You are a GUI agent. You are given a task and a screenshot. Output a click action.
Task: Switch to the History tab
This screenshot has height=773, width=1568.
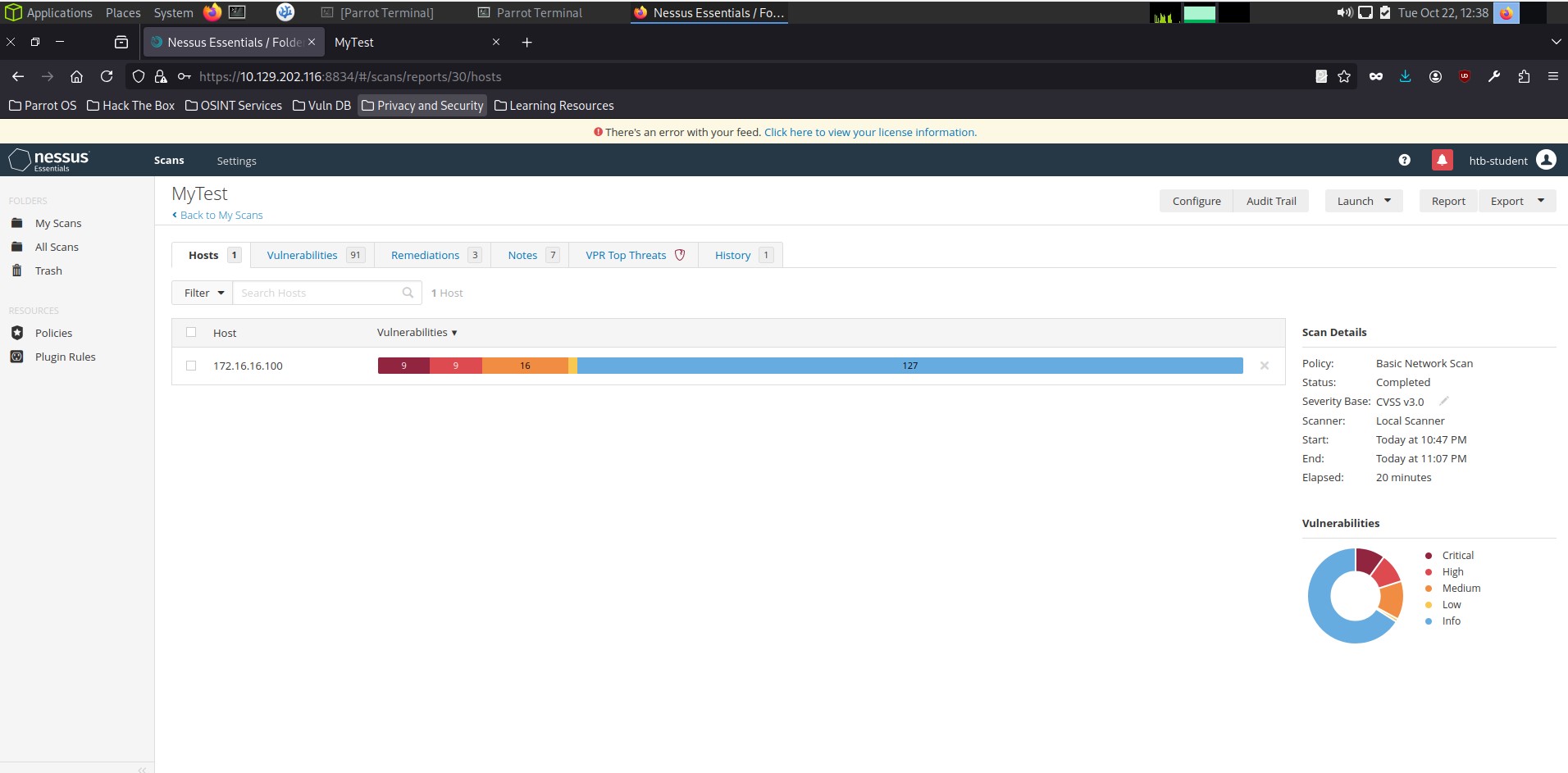coord(742,255)
